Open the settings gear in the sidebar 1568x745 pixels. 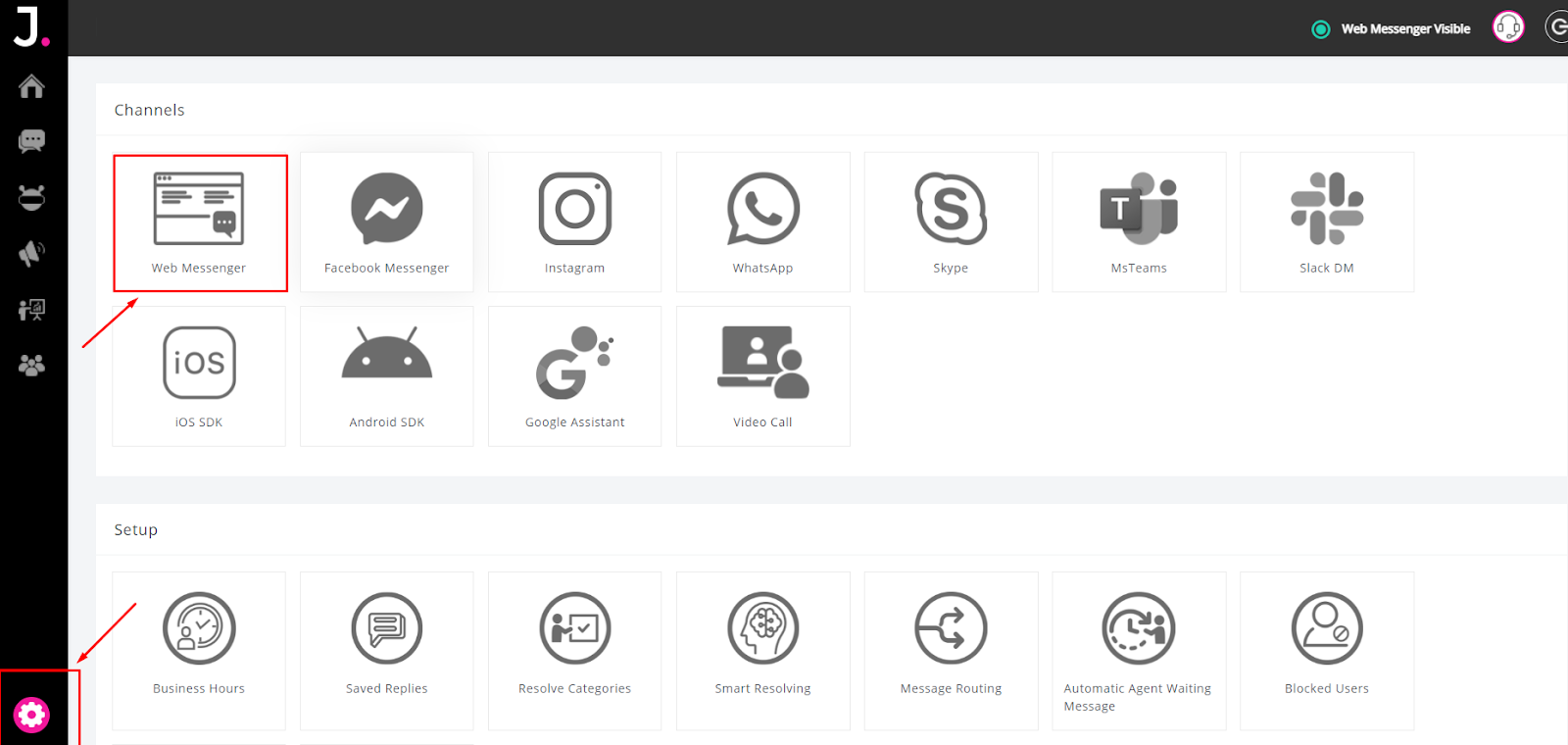(x=31, y=715)
